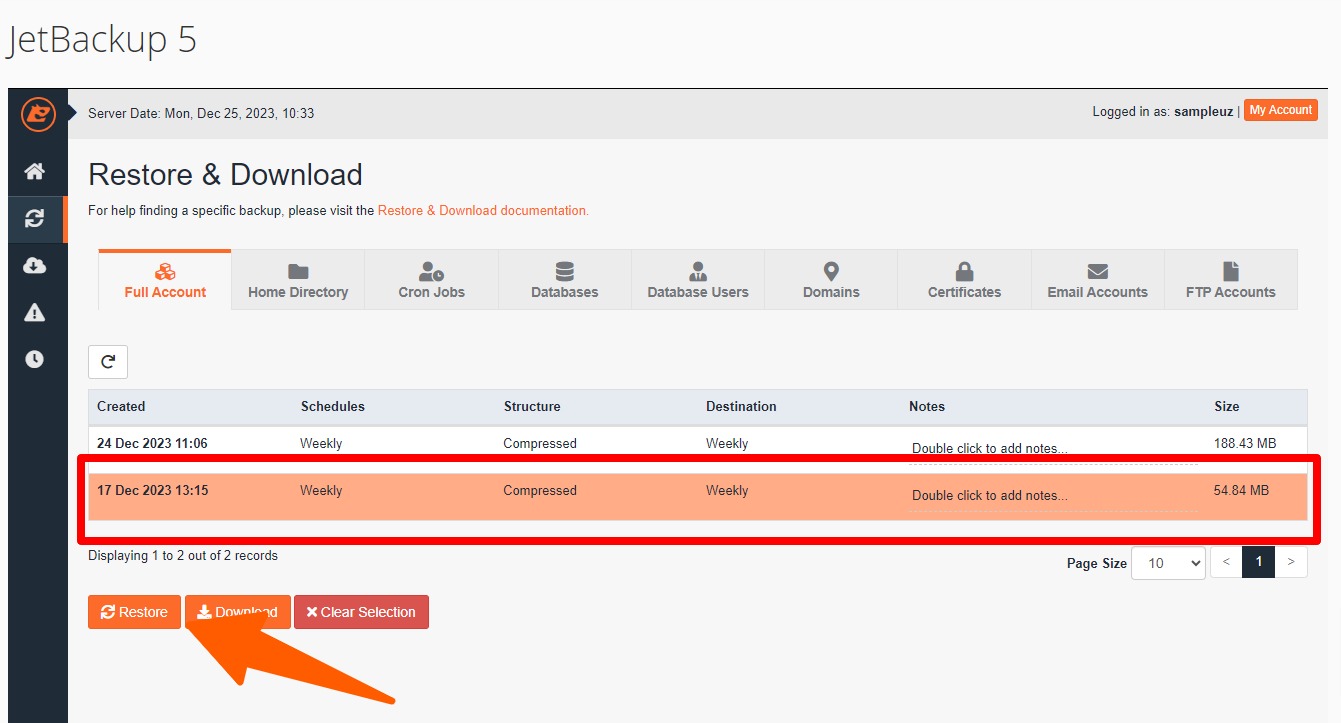
Task: Open the Page Size dropdown
Action: 1168,563
